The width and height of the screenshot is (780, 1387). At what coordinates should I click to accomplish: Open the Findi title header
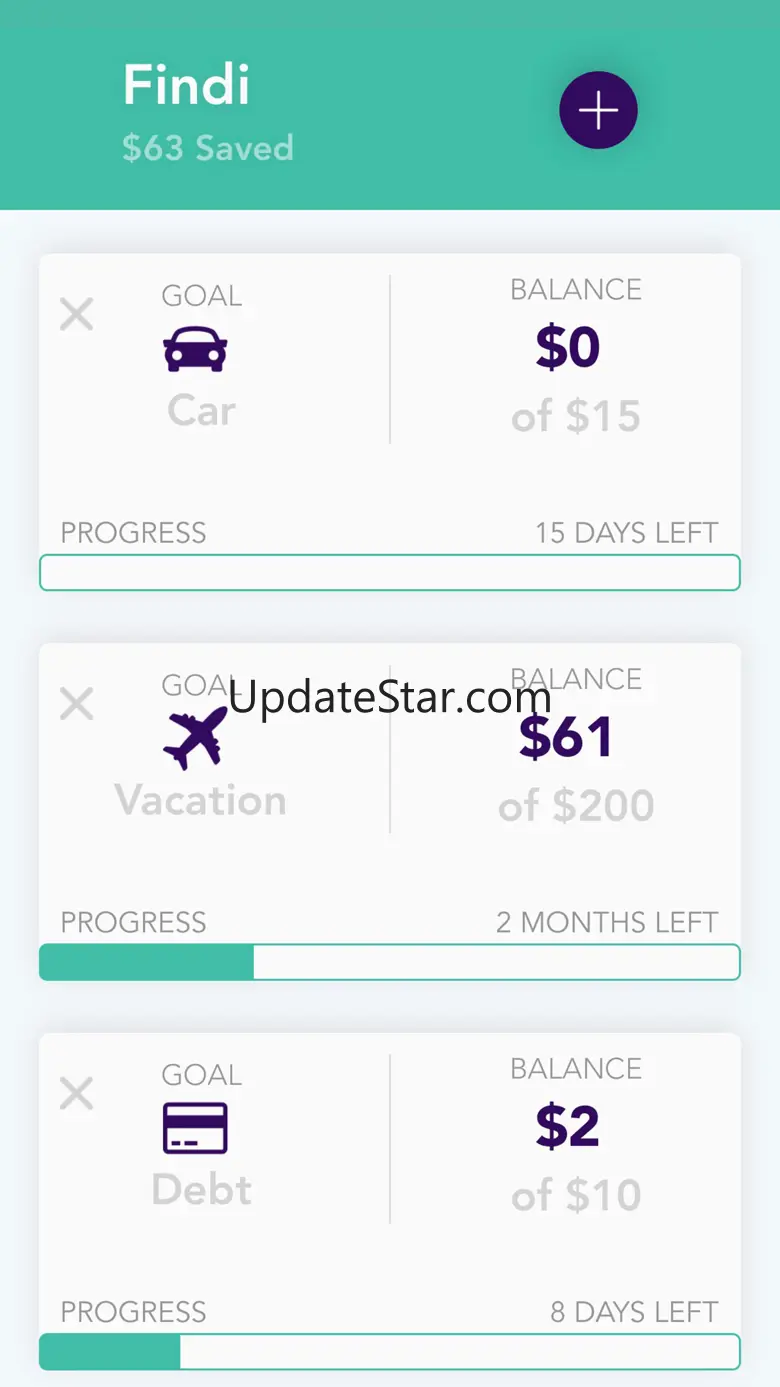pyautogui.click(x=186, y=86)
